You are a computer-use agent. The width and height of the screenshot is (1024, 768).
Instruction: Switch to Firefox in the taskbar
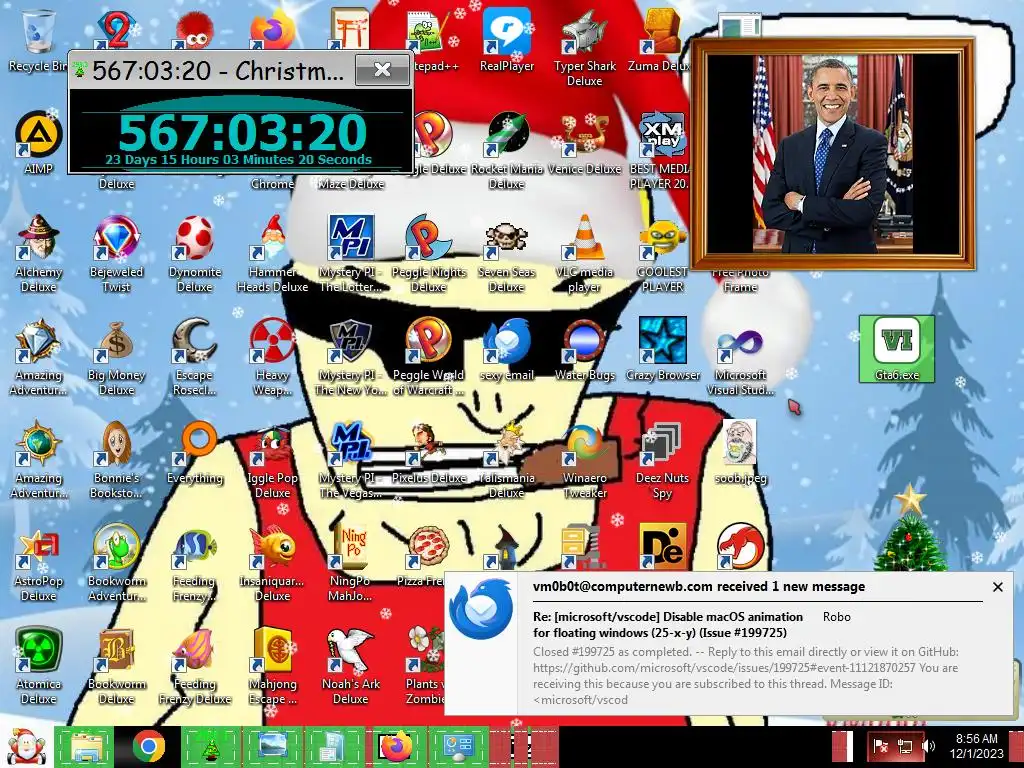tap(397, 747)
